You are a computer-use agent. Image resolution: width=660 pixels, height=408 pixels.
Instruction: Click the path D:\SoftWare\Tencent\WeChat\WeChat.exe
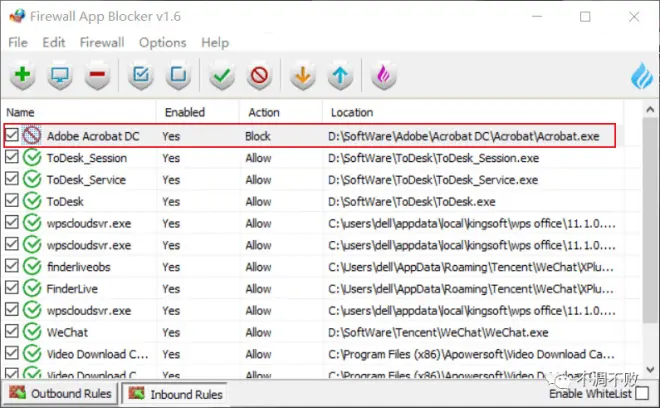coord(438,332)
